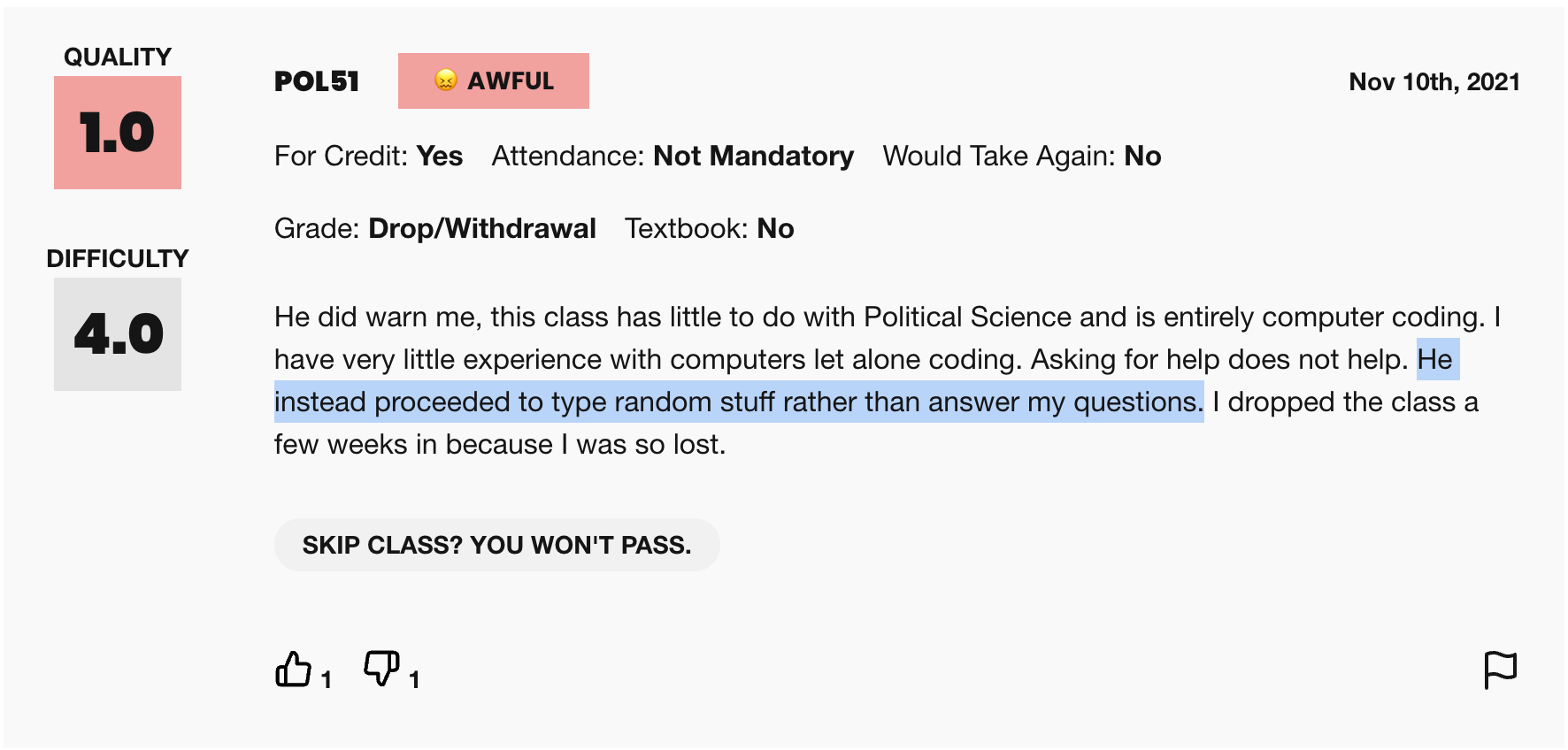The width and height of the screenshot is (1568, 750).
Task: Select the "SKIP CLASS? YOU WON'T PASS." tag
Action: pos(496,545)
